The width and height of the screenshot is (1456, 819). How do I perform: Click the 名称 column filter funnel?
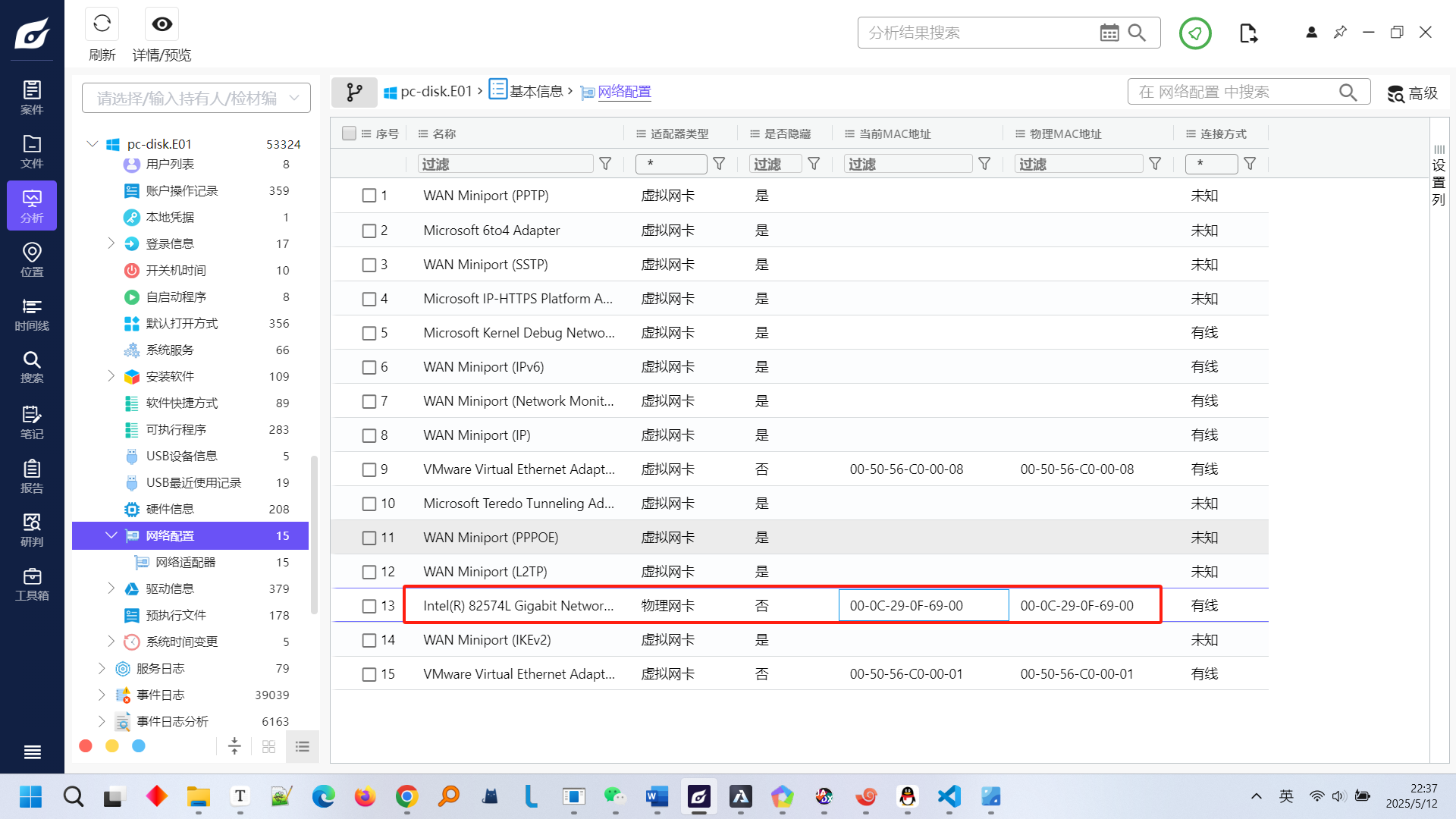605,164
